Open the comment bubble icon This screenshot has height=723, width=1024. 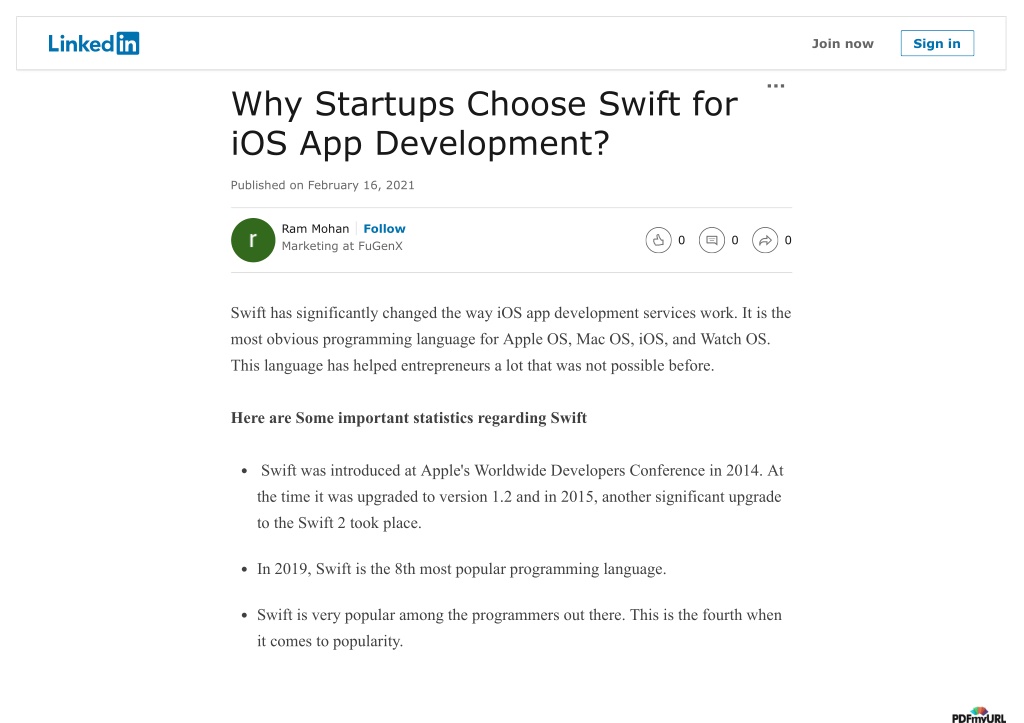[x=712, y=240]
